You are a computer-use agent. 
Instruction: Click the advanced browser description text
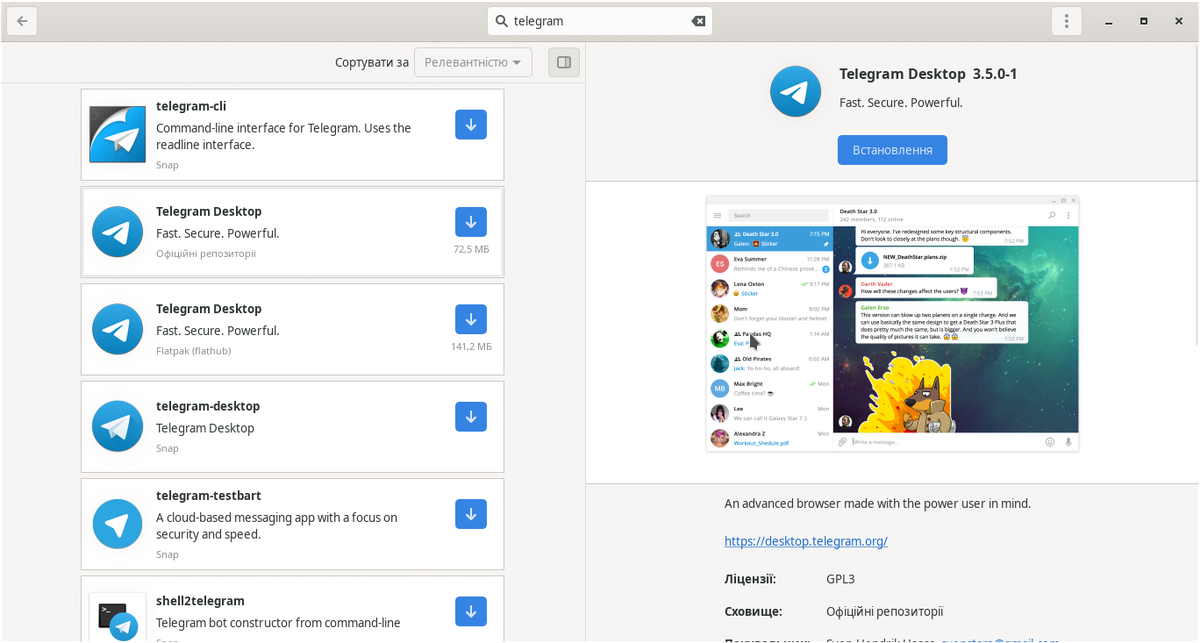click(x=877, y=503)
